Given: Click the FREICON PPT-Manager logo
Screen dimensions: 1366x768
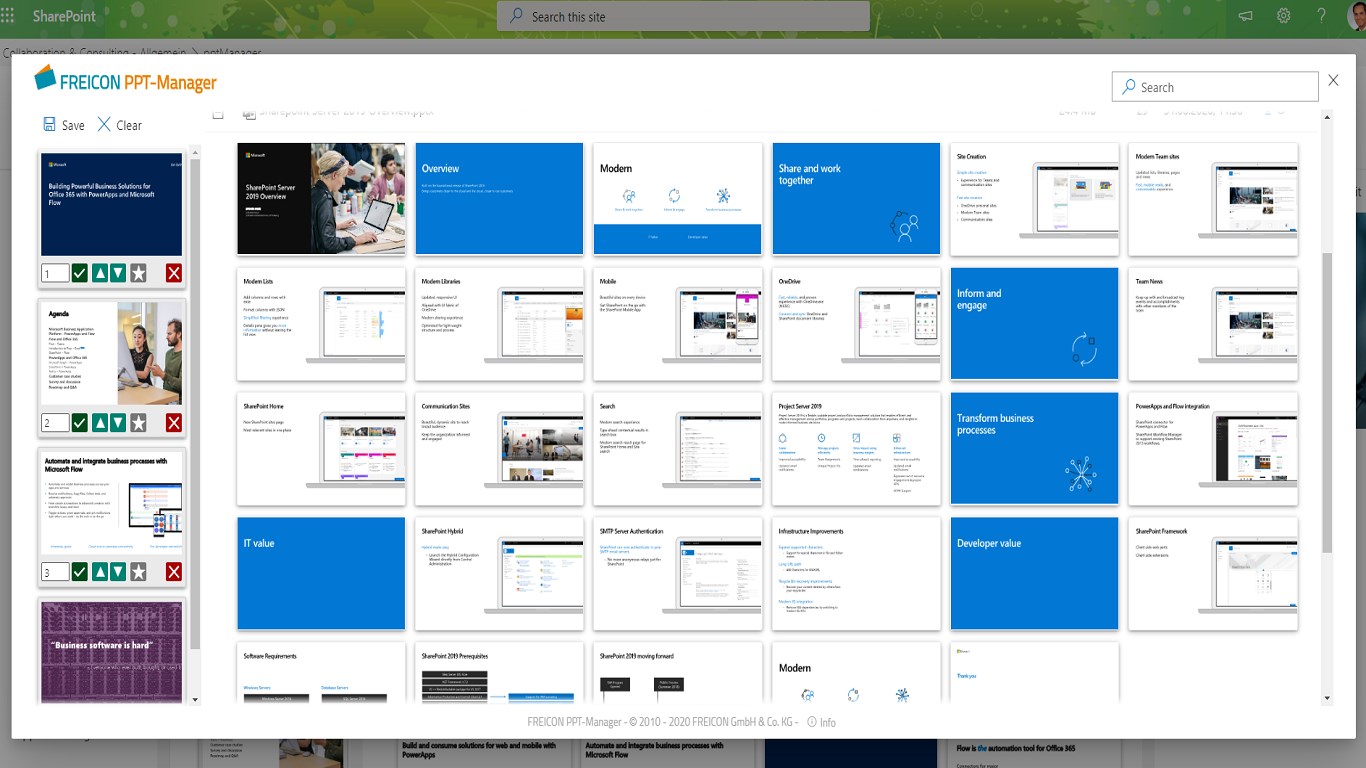Looking at the screenshot, I should click(125, 80).
